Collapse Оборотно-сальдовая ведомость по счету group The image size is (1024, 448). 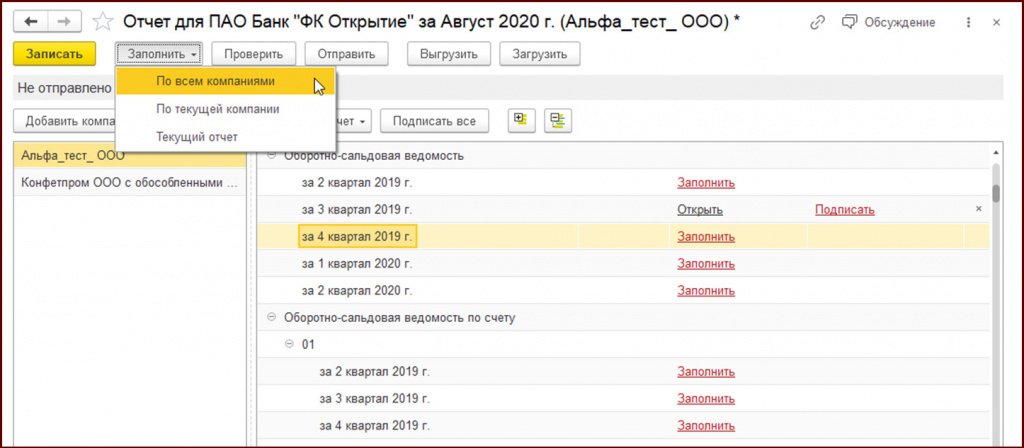272,317
